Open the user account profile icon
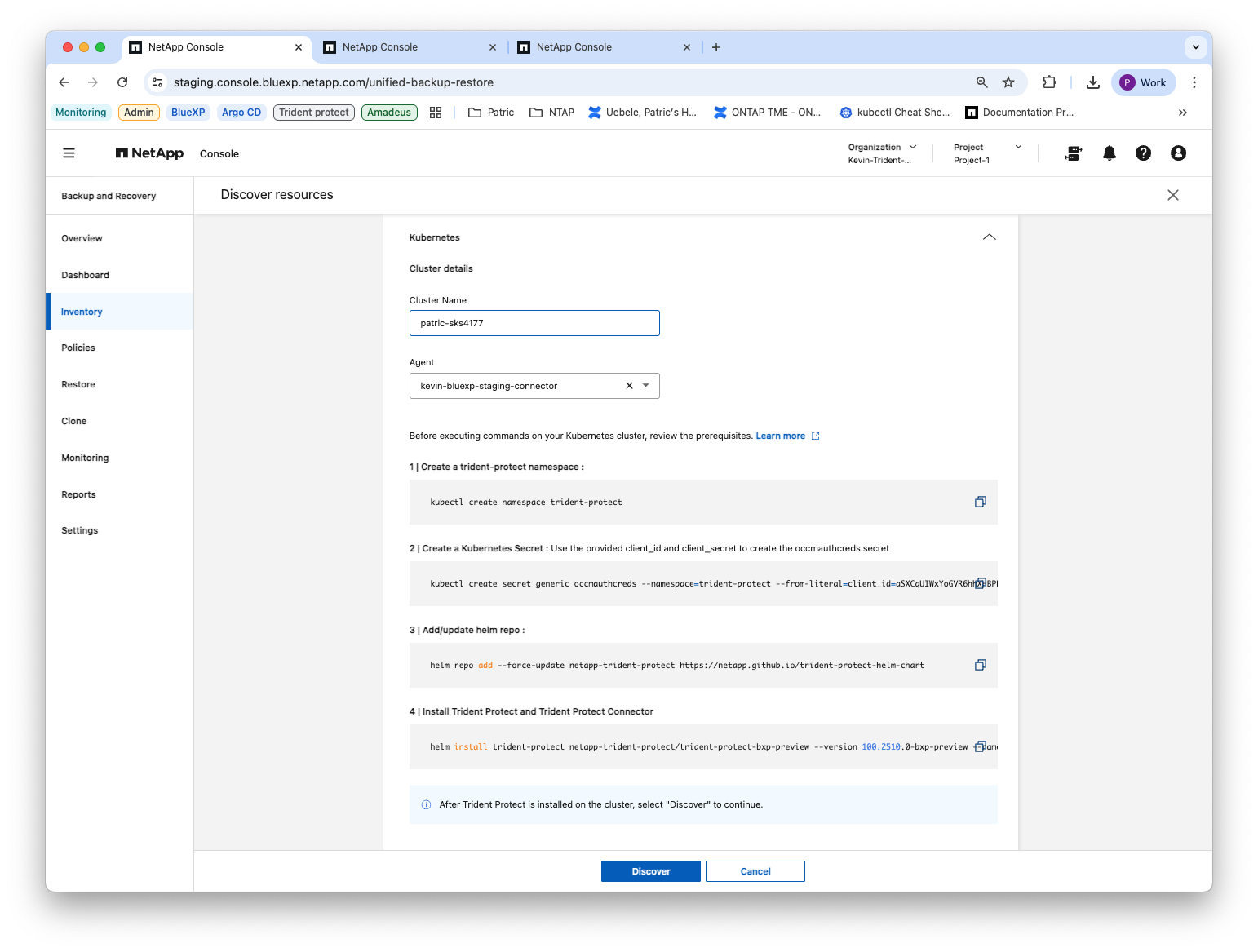1258x952 pixels. [x=1178, y=153]
